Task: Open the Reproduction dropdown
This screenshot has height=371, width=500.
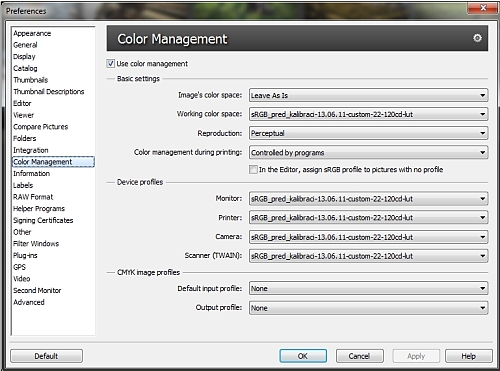Action: [x=368, y=133]
